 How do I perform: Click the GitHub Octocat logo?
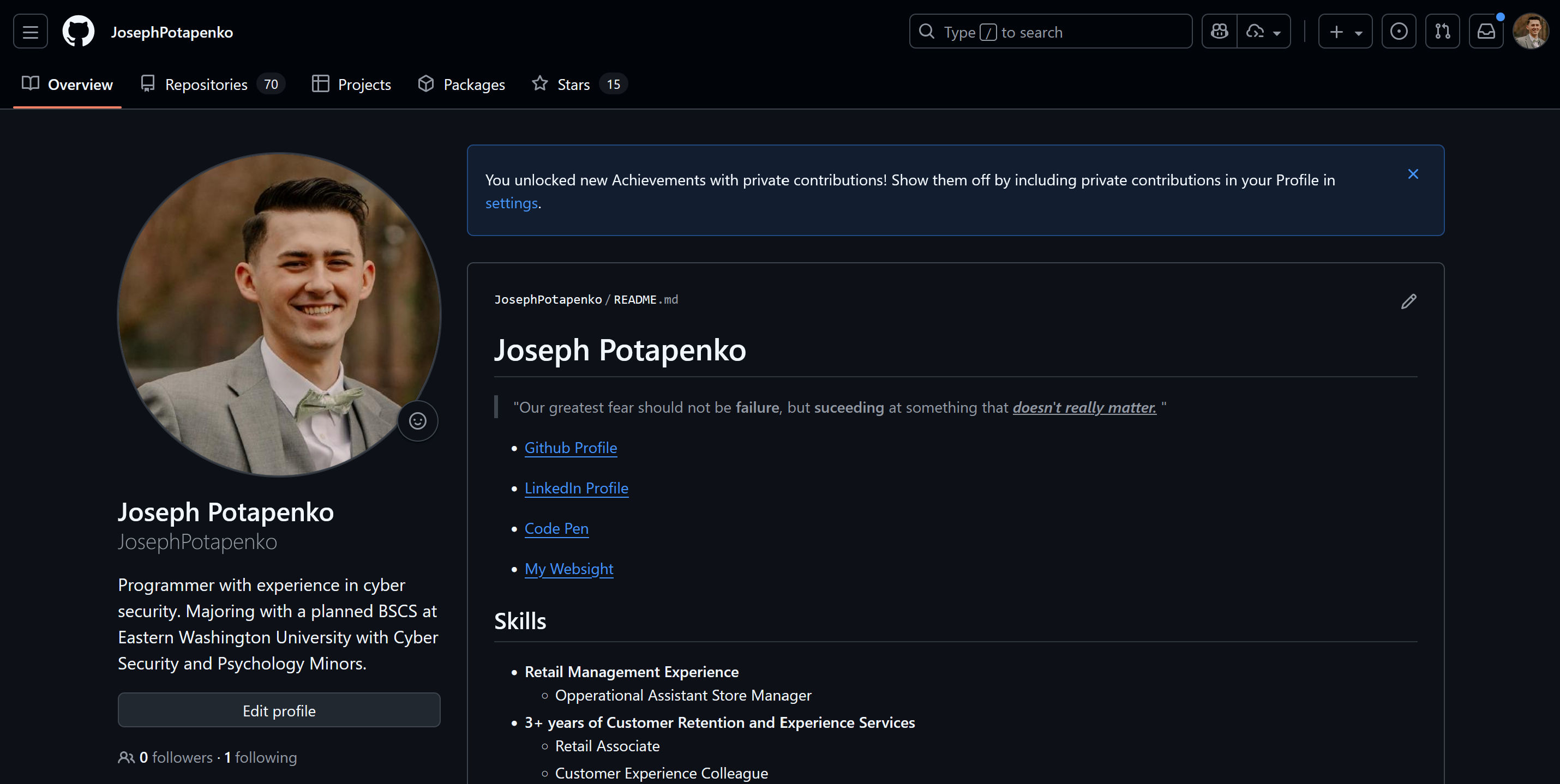[x=79, y=32]
